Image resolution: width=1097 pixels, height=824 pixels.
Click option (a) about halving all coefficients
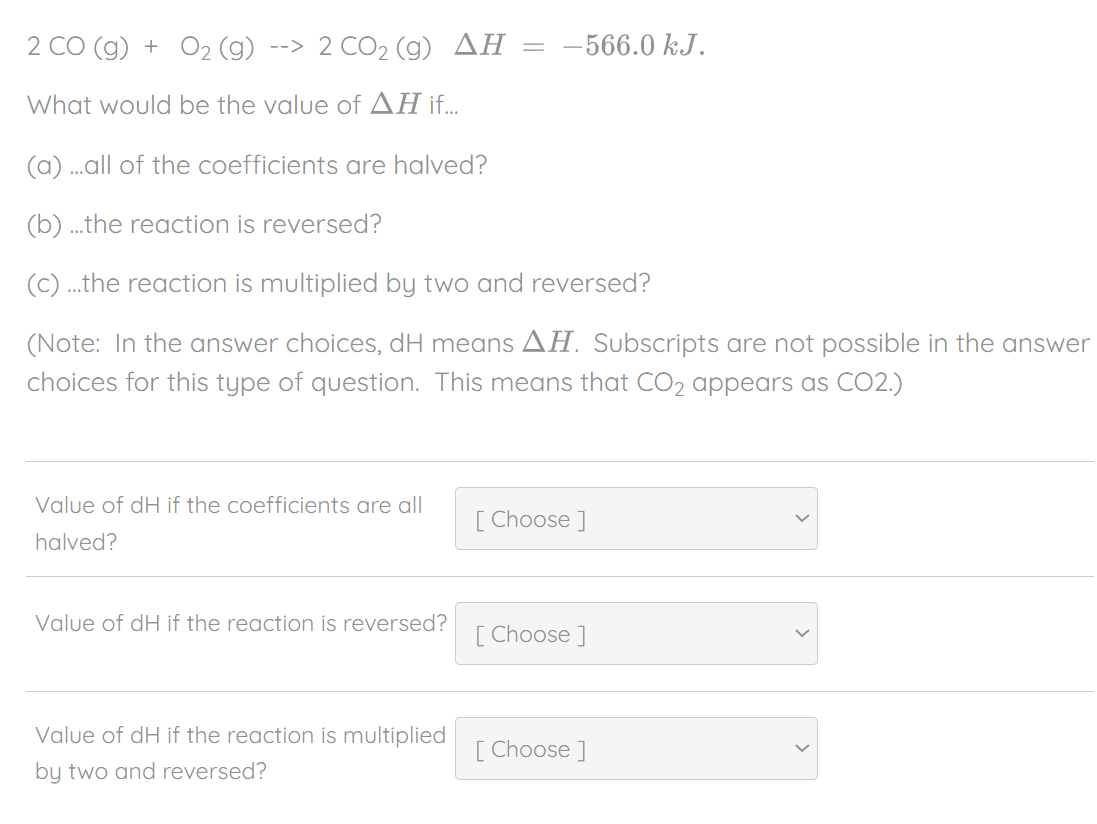[x=256, y=165]
